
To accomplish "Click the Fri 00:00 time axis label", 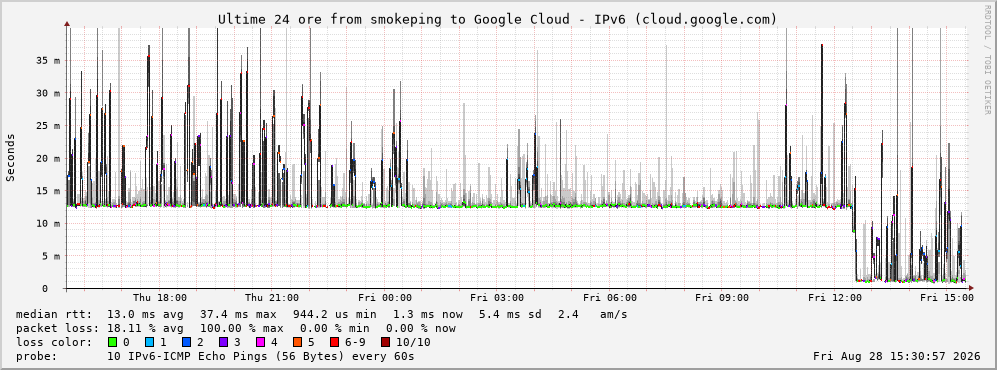I will coord(385,298).
